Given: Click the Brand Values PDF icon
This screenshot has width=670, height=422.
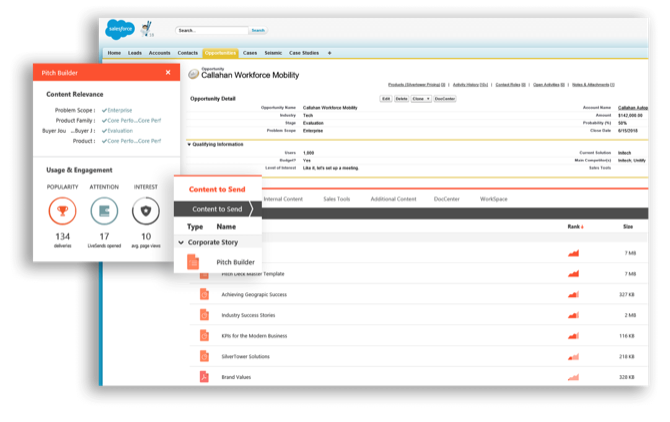Looking at the screenshot, I should click(x=203, y=377).
